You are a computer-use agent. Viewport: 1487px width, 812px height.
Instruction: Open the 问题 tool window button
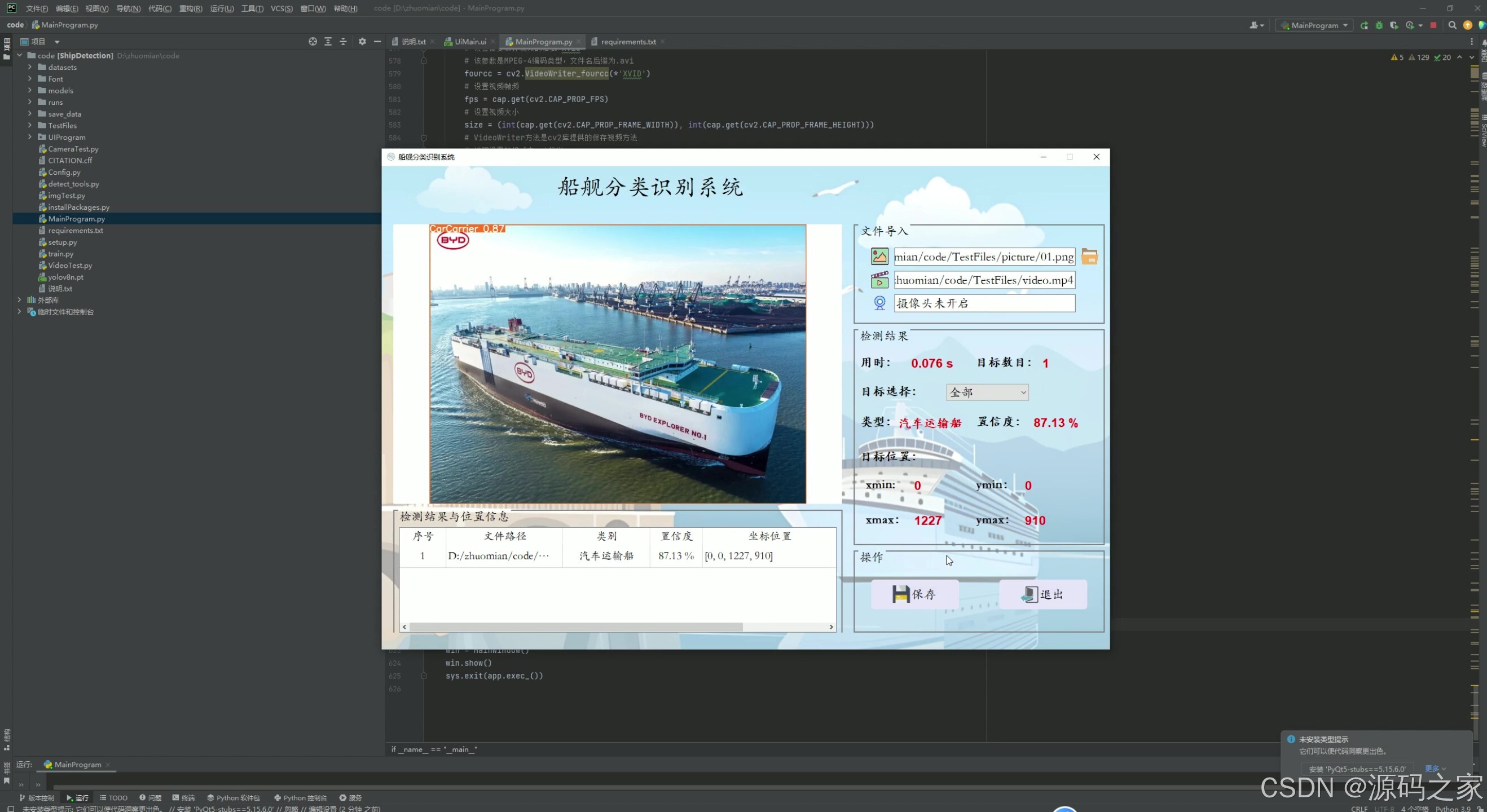(x=150, y=798)
